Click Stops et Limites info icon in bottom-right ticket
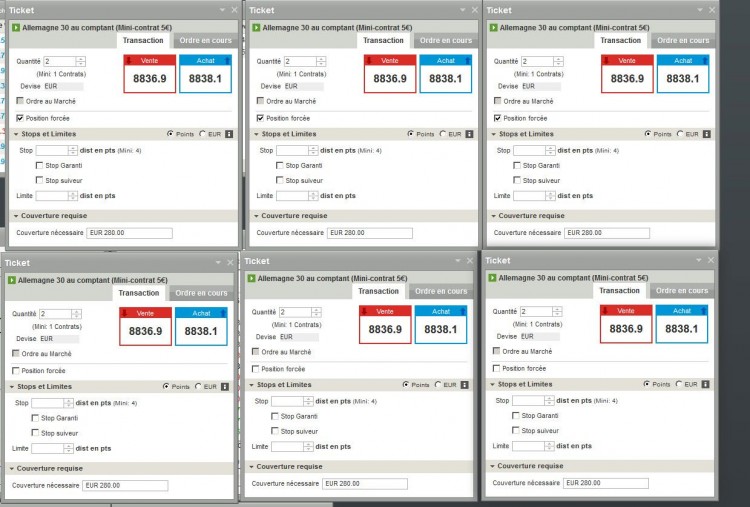The height and width of the screenshot is (507, 750). [705, 384]
